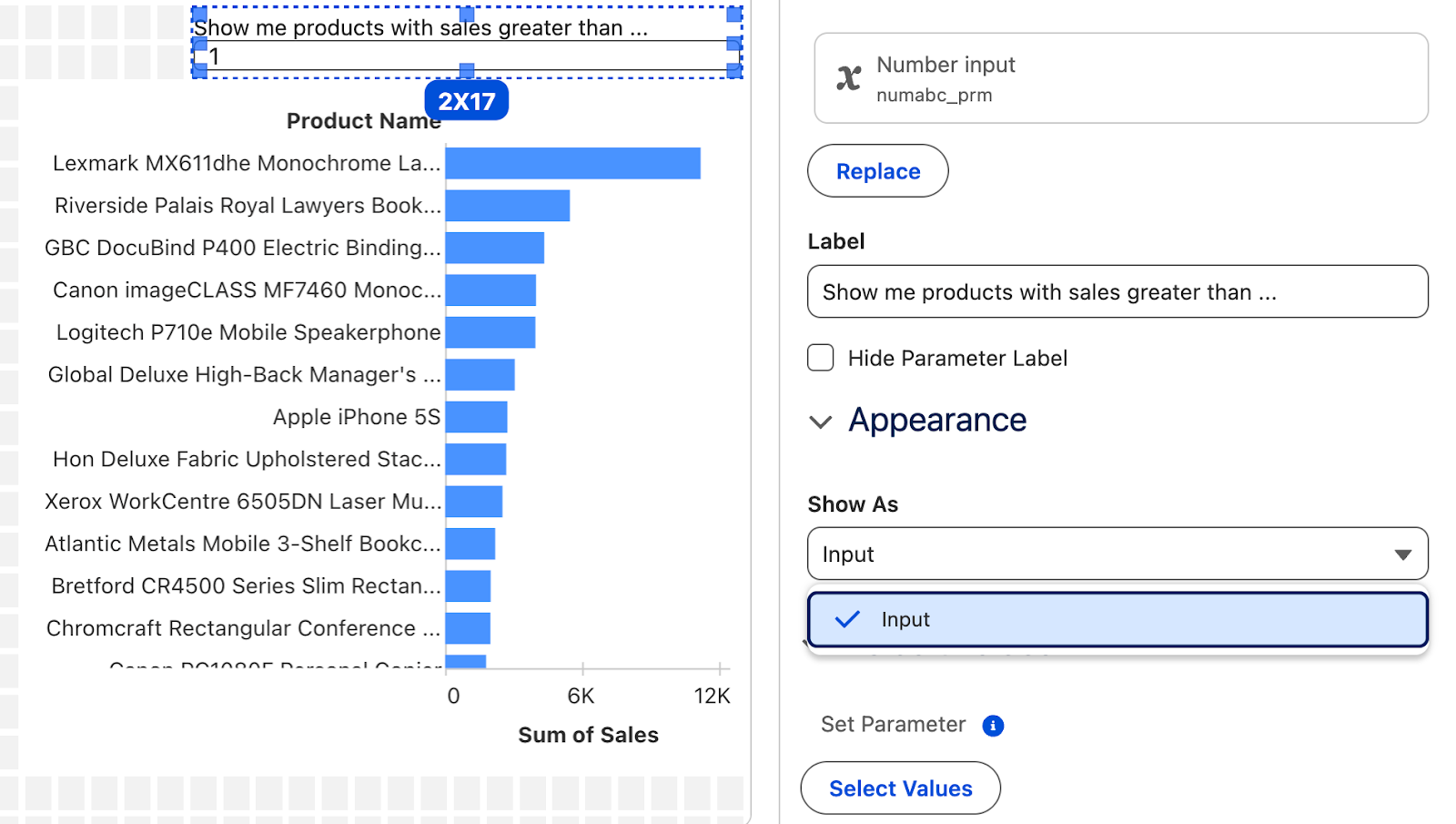1456x824 pixels.
Task: Open the Show As dropdown
Action: [1117, 554]
